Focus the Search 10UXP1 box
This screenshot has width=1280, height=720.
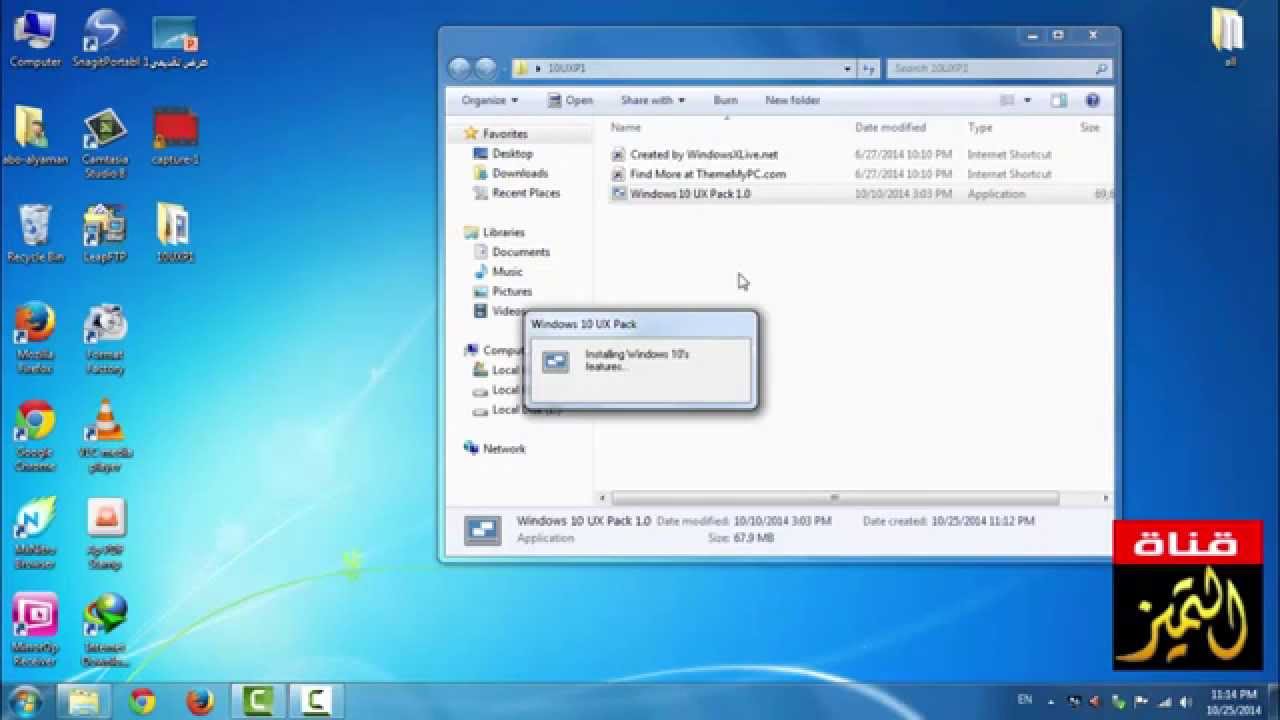[x=998, y=69]
